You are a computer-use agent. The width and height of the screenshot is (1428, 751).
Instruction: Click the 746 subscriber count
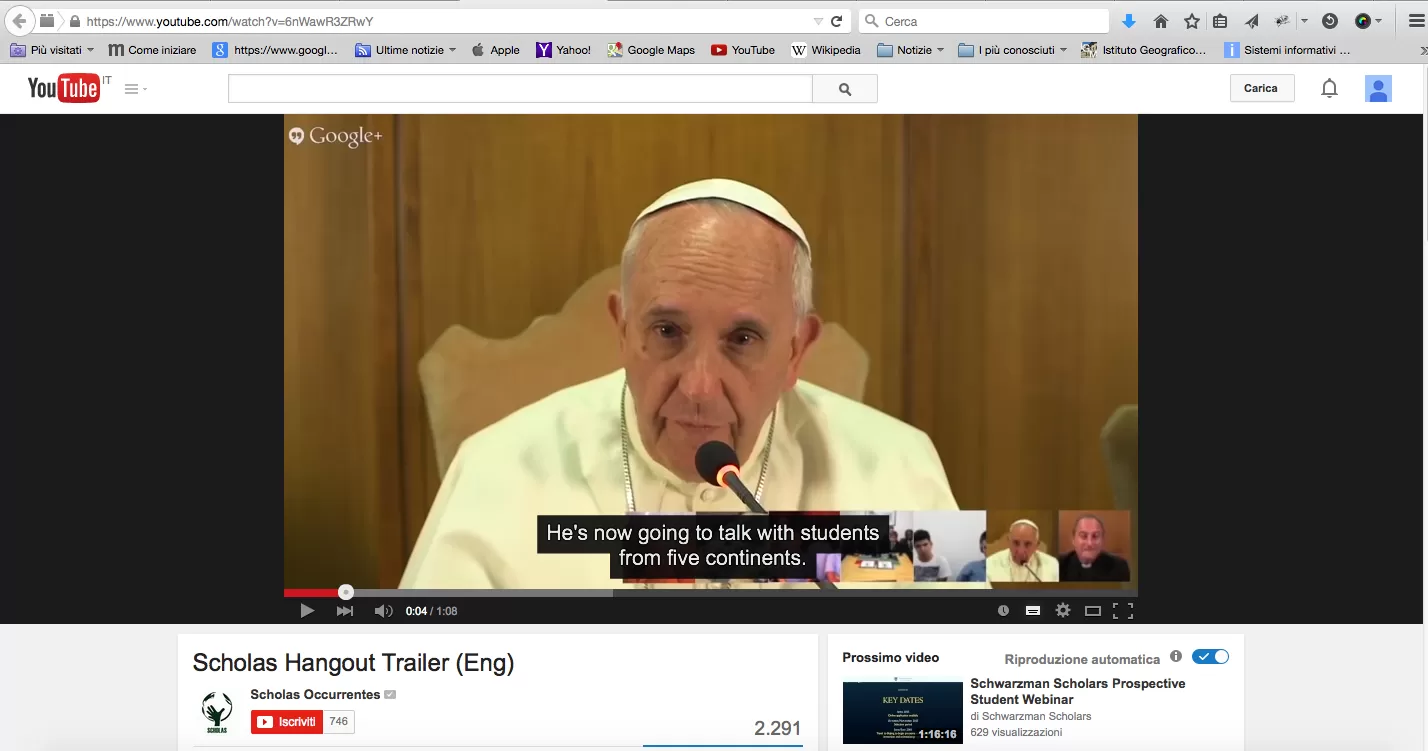tap(339, 722)
